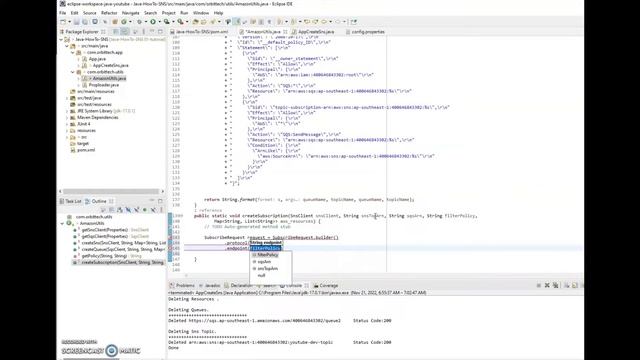Collapse the com.orbittech.utils package
This screenshot has width=640, height=360.
pos(73,72)
